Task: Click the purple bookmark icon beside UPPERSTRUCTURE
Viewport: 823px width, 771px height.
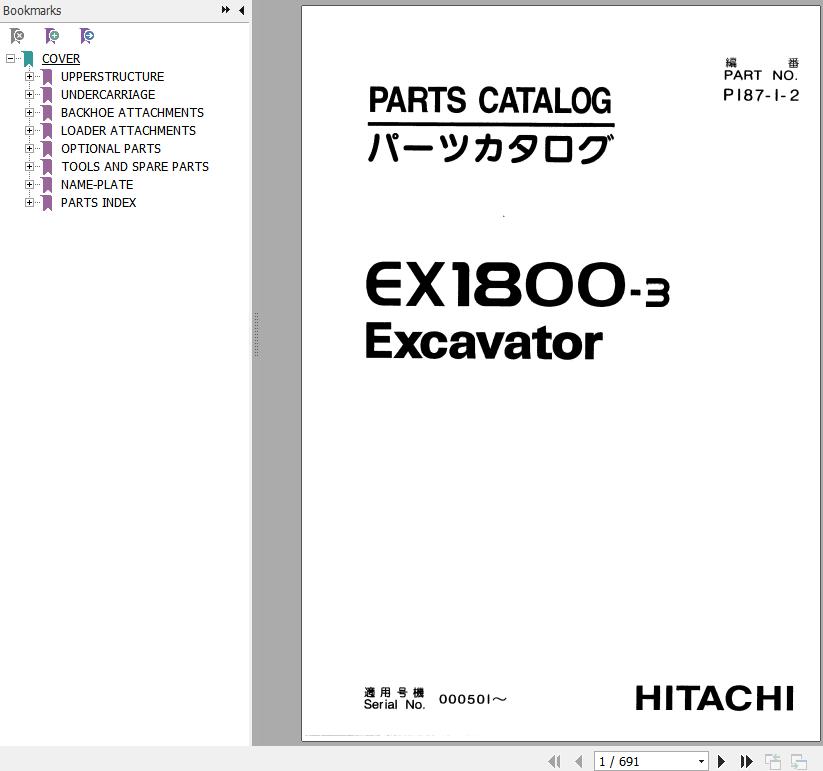Action: coord(47,77)
